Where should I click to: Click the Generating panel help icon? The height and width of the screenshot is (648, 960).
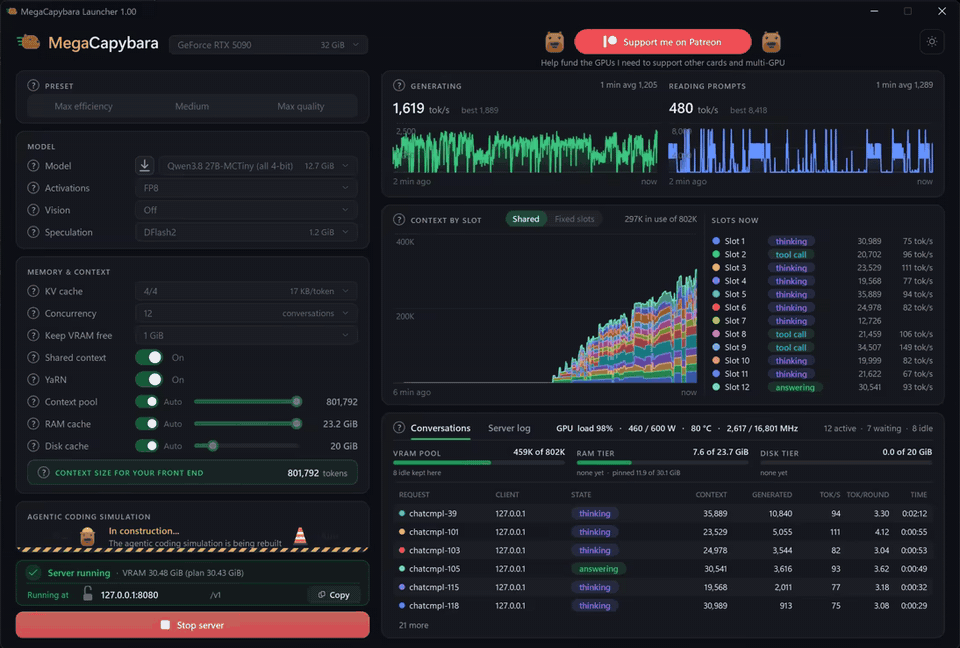click(399, 86)
